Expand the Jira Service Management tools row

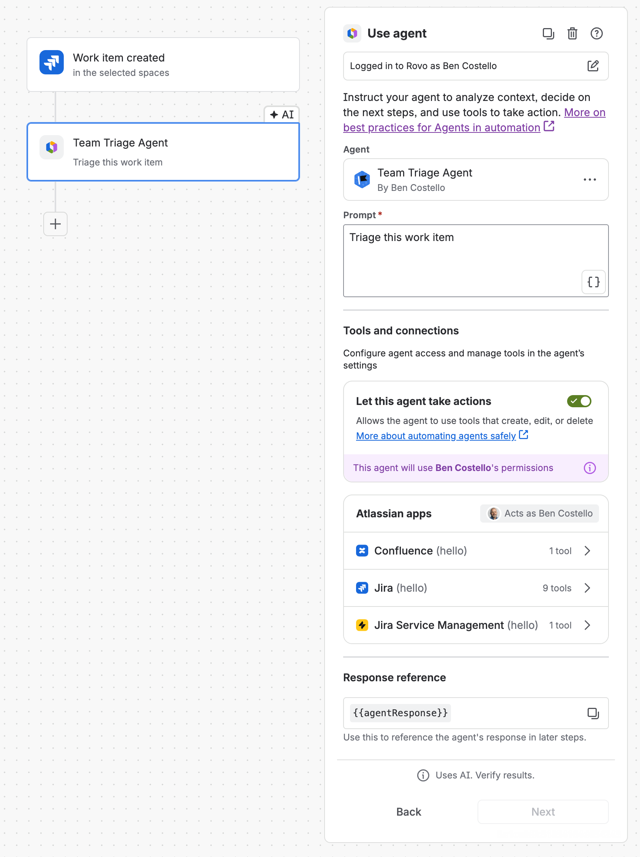[475, 625]
